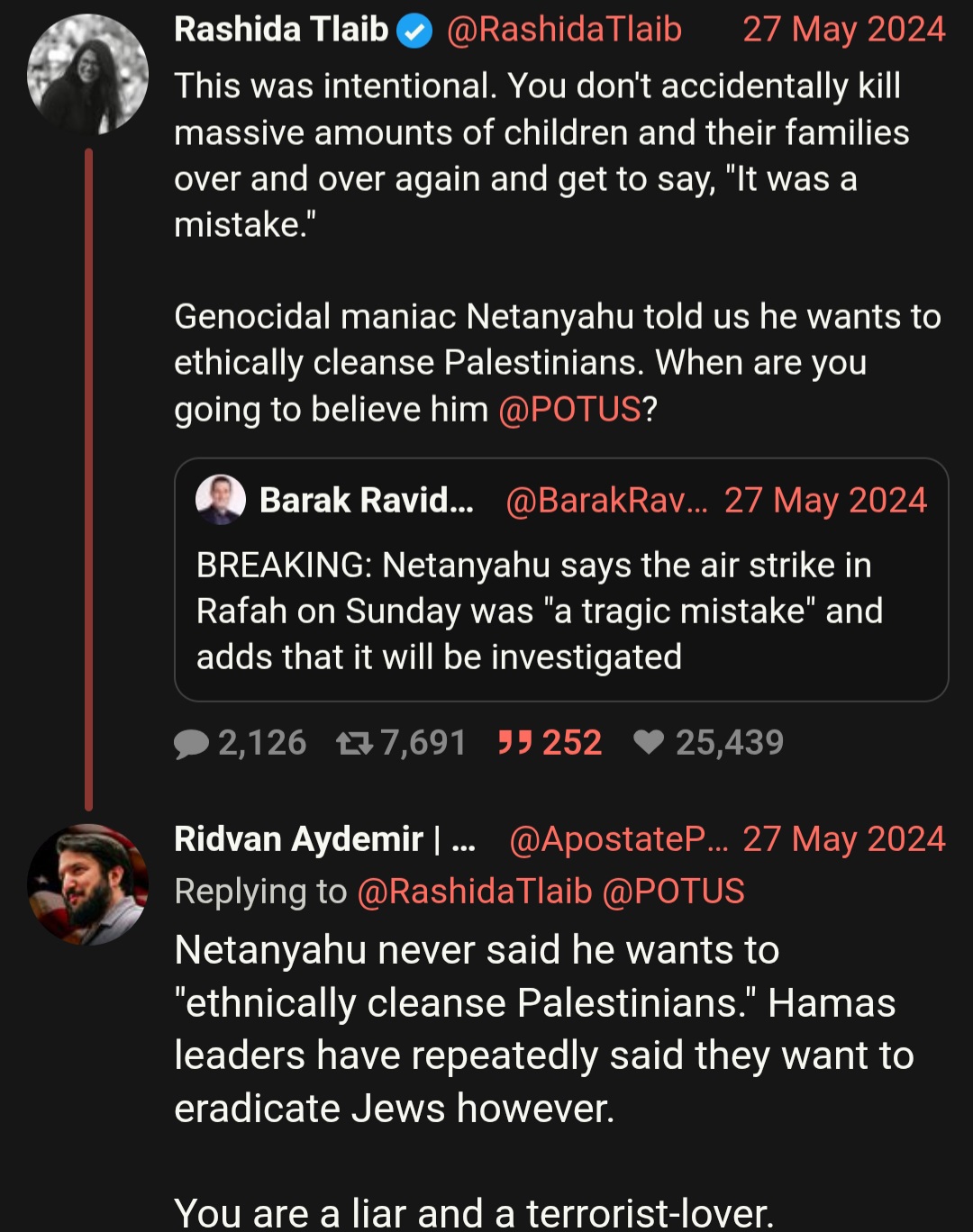973x1232 pixels.
Task: Open Rashida Tlaib's profile picture
Action: 87,74
